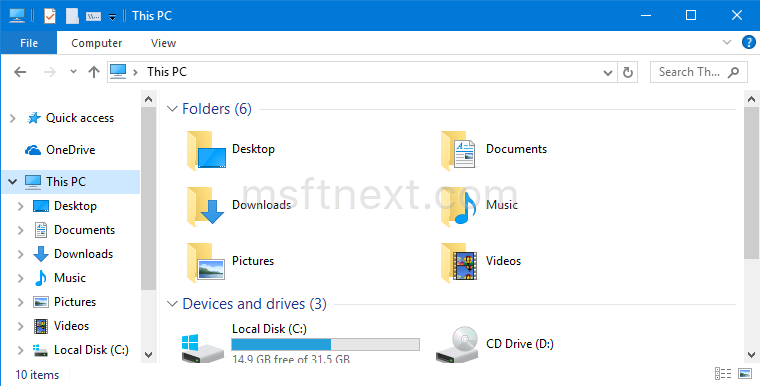Select the Desktop folder icon in content
Image resolution: width=760 pixels, height=386 pixels.
(206, 150)
